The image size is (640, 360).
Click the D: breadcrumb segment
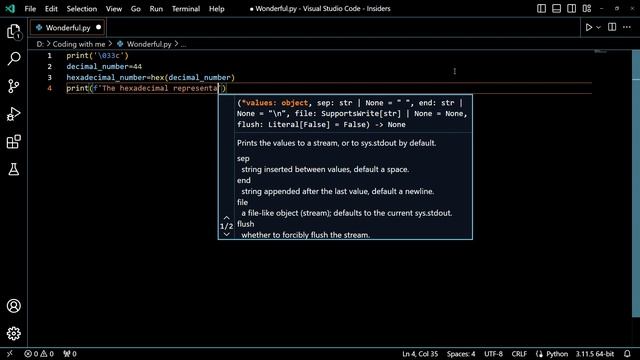(40, 44)
